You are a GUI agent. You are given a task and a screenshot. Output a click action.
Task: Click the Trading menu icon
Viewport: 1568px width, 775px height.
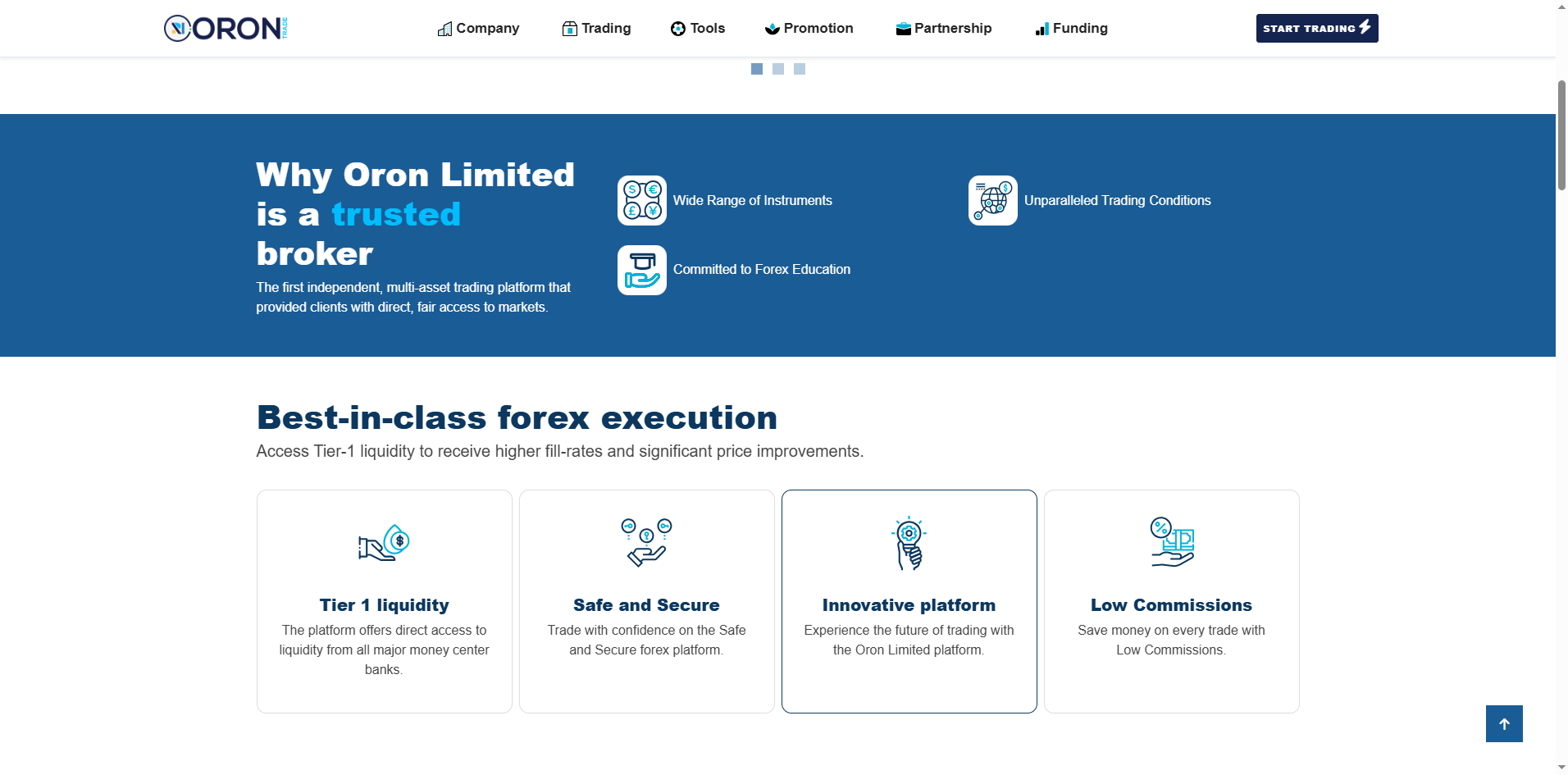click(x=570, y=30)
